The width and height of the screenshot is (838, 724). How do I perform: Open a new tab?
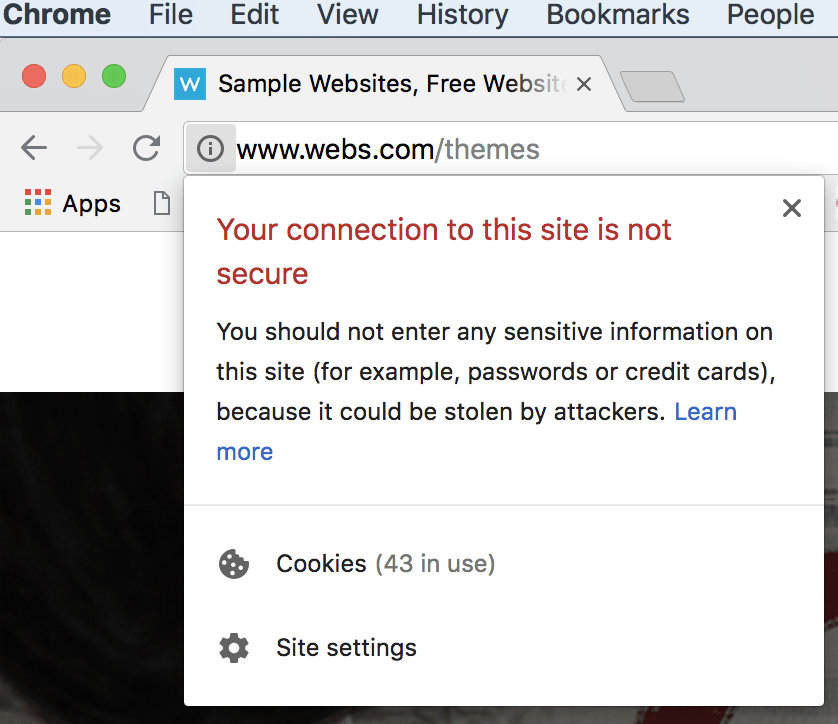(652, 86)
